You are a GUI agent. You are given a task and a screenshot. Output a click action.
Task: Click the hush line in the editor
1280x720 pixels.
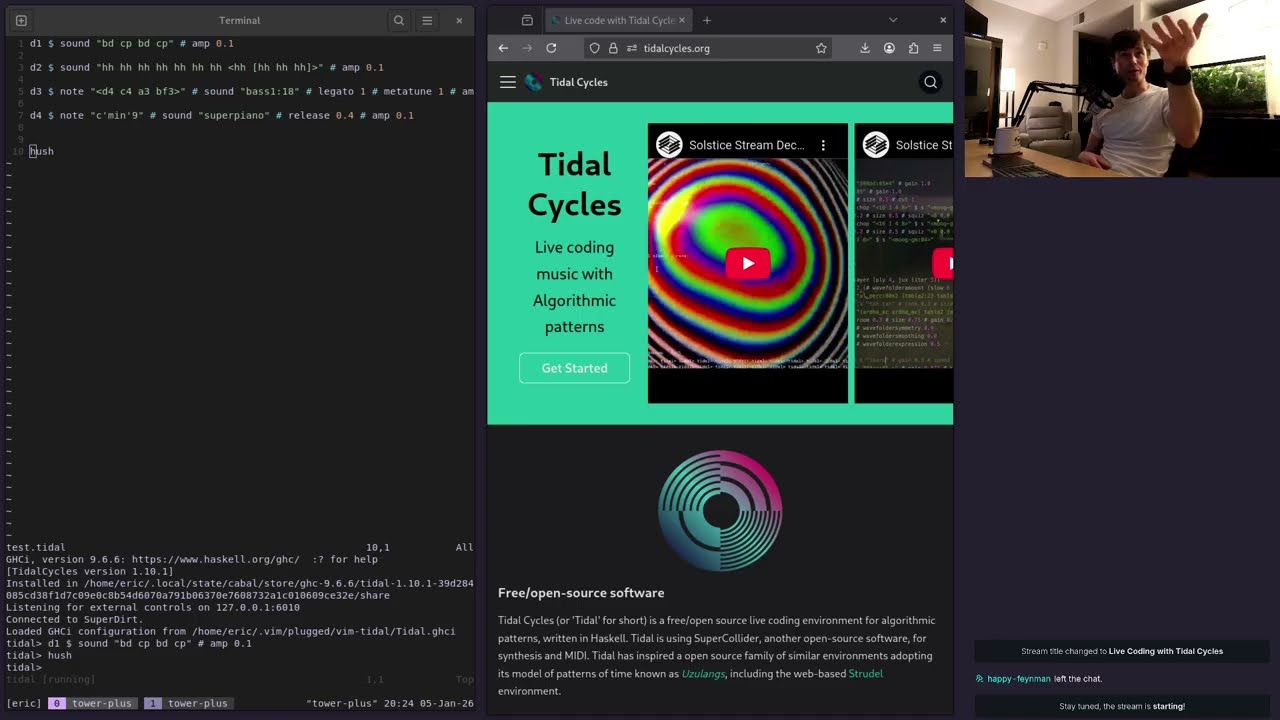[41, 151]
